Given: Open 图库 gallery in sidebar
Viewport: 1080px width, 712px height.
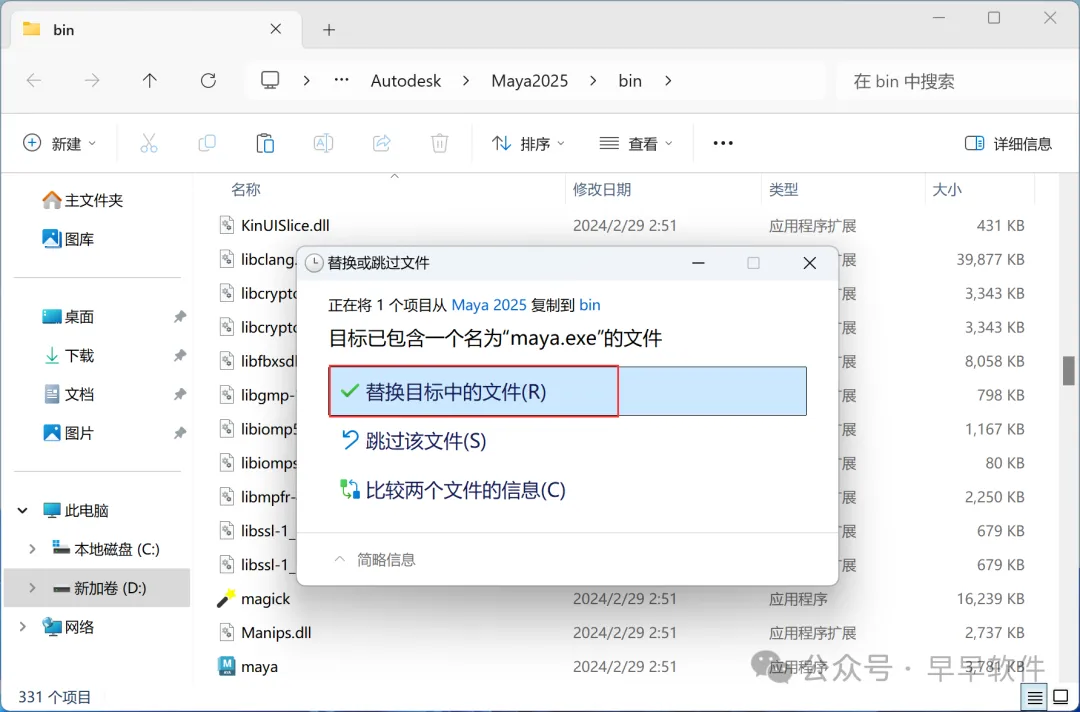Looking at the screenshot, I should (x=69, y=239).
